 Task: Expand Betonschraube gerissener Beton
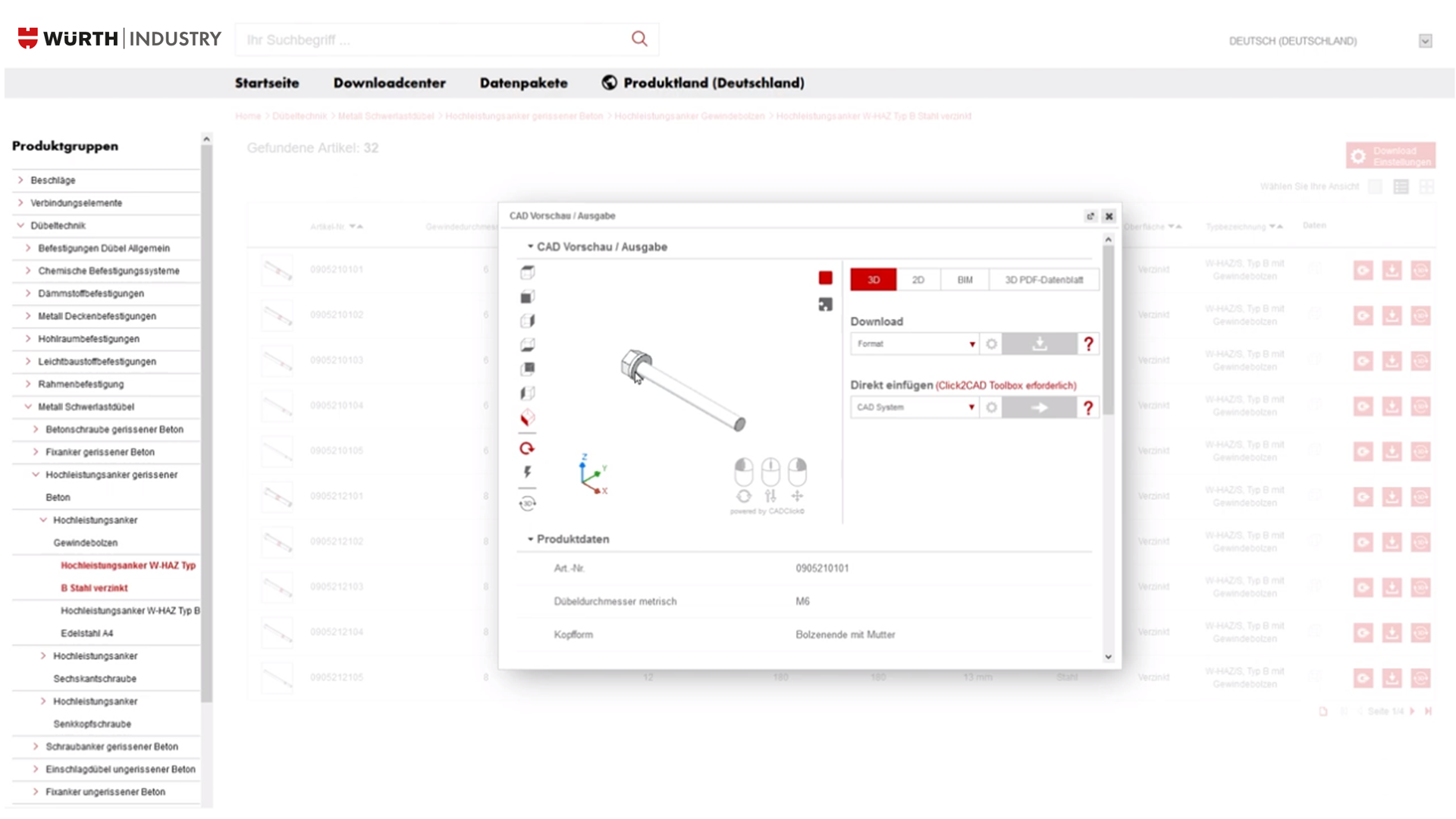point(36,429)
